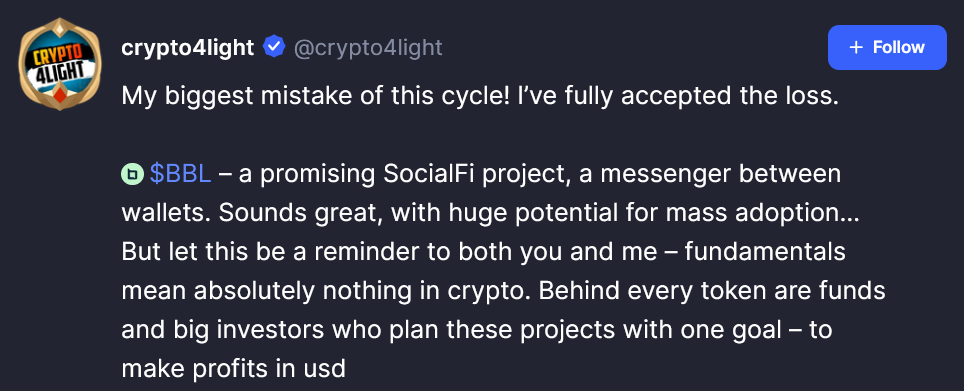Click the 'CRYPTO' text in the avatar logo
This screenshot has width=964, height=391.
click(x=60, y=54)
